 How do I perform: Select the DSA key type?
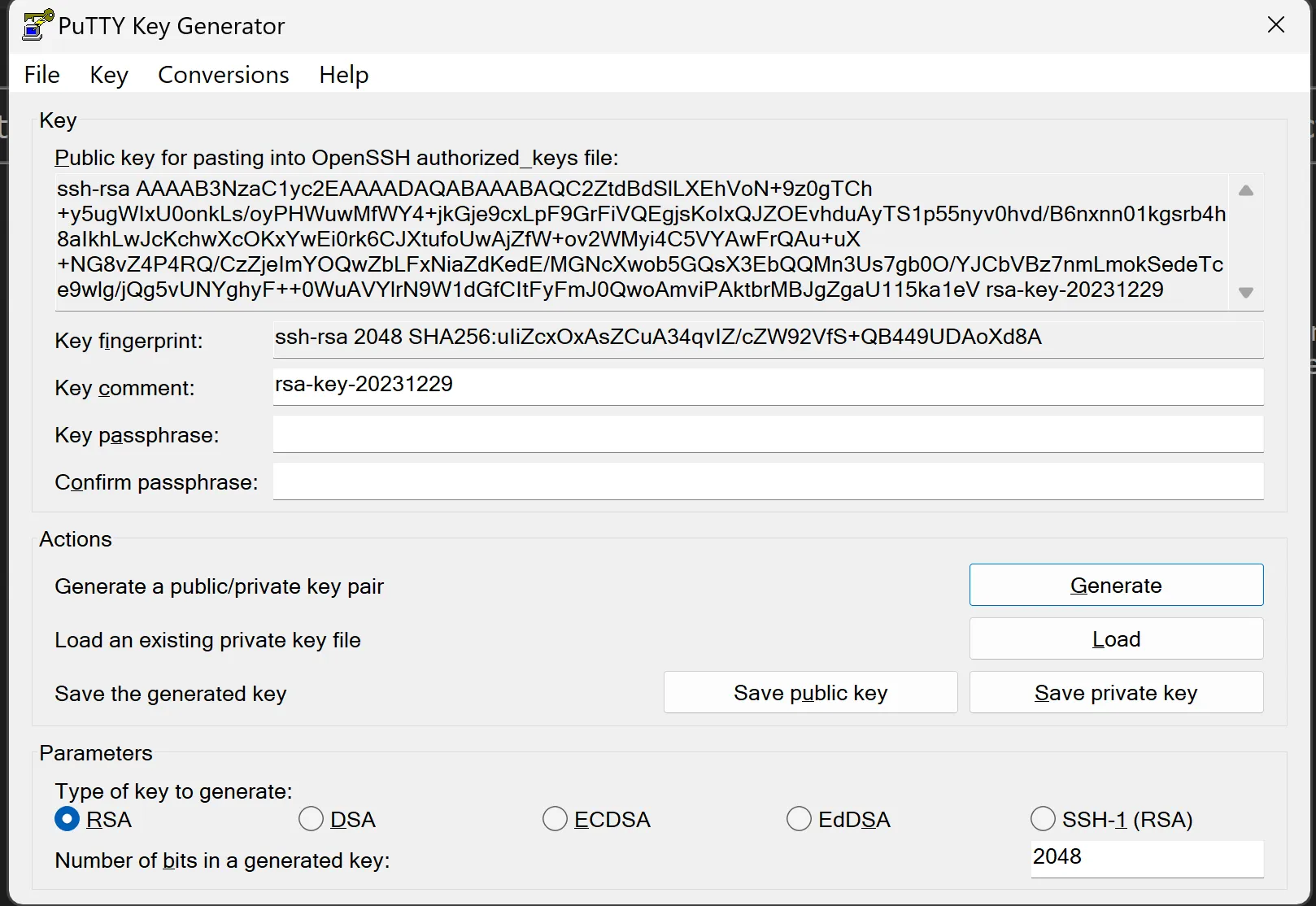(x=310, y=819)
